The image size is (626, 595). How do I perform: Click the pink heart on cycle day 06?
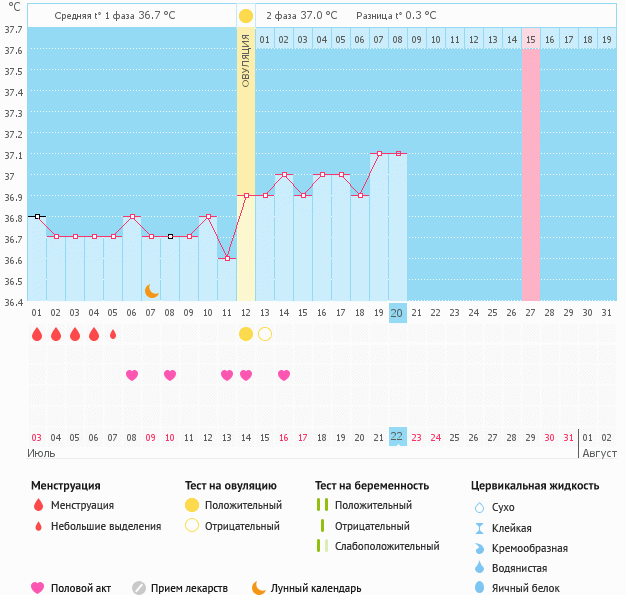[x=132, y=375]
